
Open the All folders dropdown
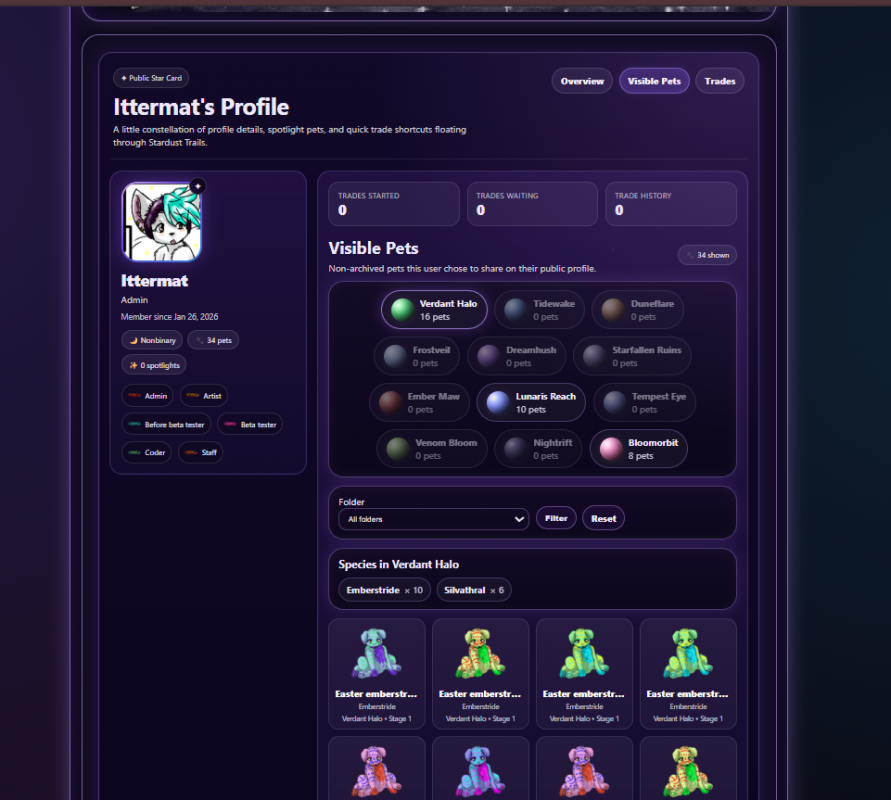[x=434, y=519]
